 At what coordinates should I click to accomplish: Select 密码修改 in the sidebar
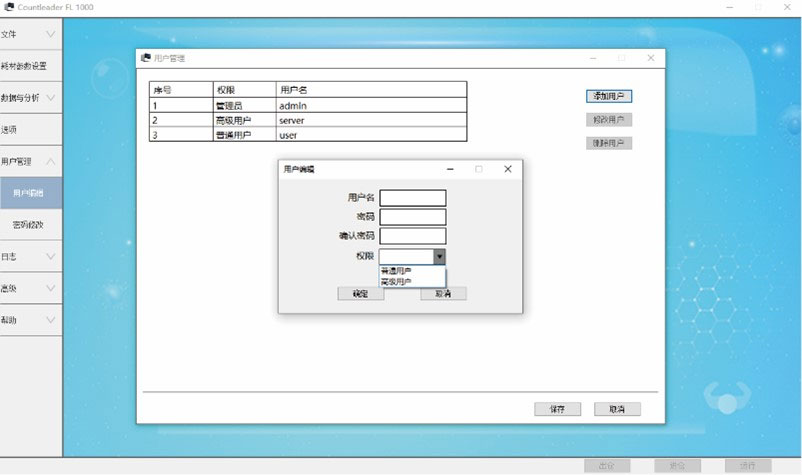(30, 224)
